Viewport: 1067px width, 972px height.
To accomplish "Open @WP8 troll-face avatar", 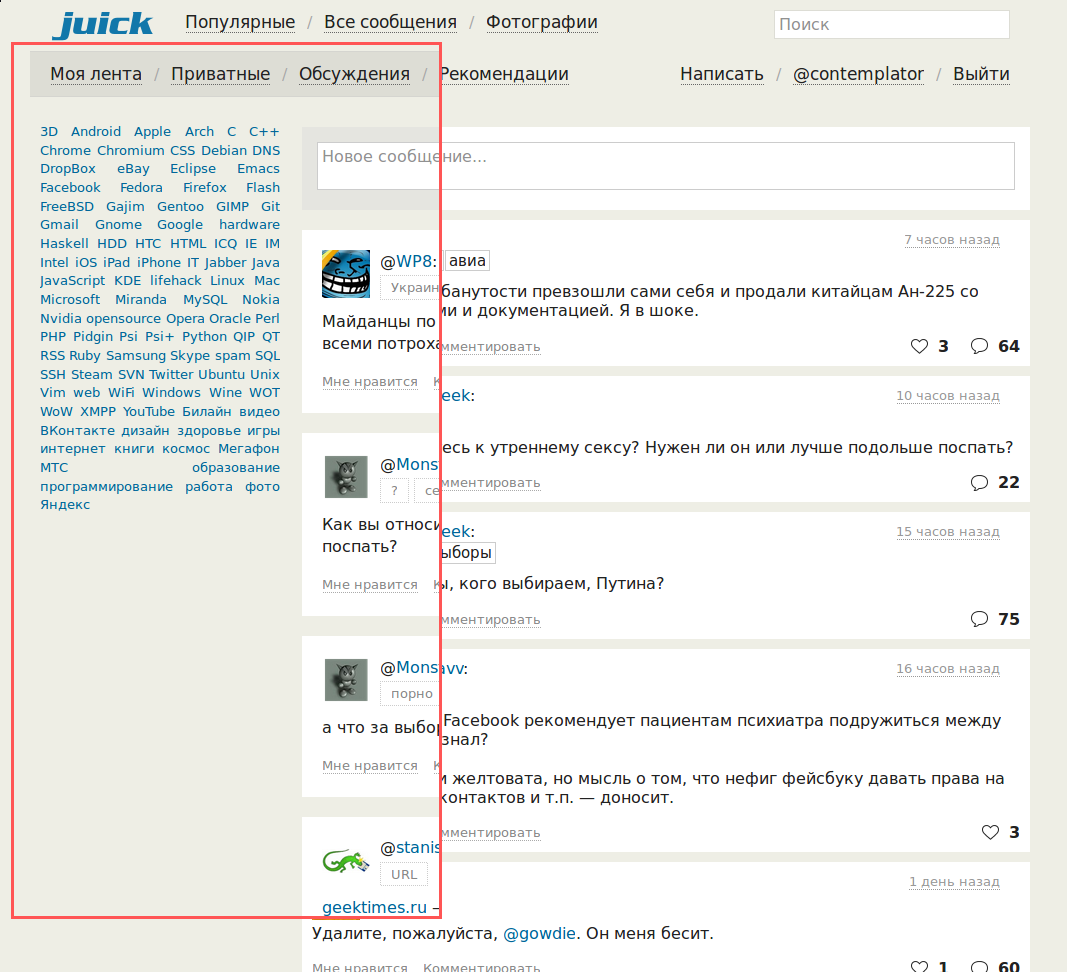I will [346, 274].
